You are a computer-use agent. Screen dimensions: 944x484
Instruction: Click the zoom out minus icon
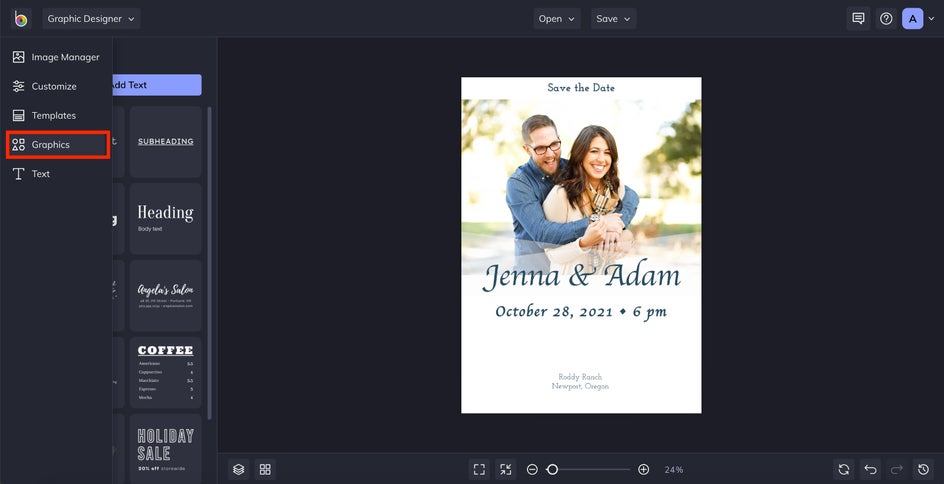[532, 469]
